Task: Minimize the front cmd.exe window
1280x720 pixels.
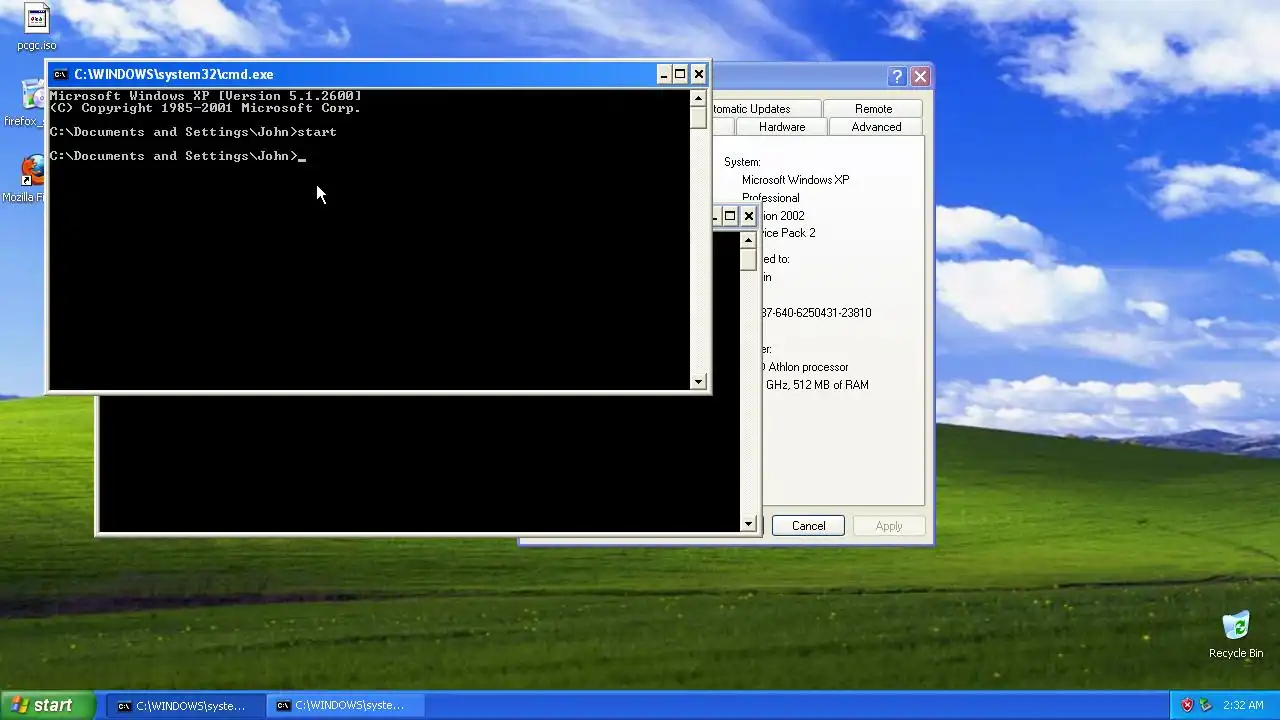Action: pos(663,74)
